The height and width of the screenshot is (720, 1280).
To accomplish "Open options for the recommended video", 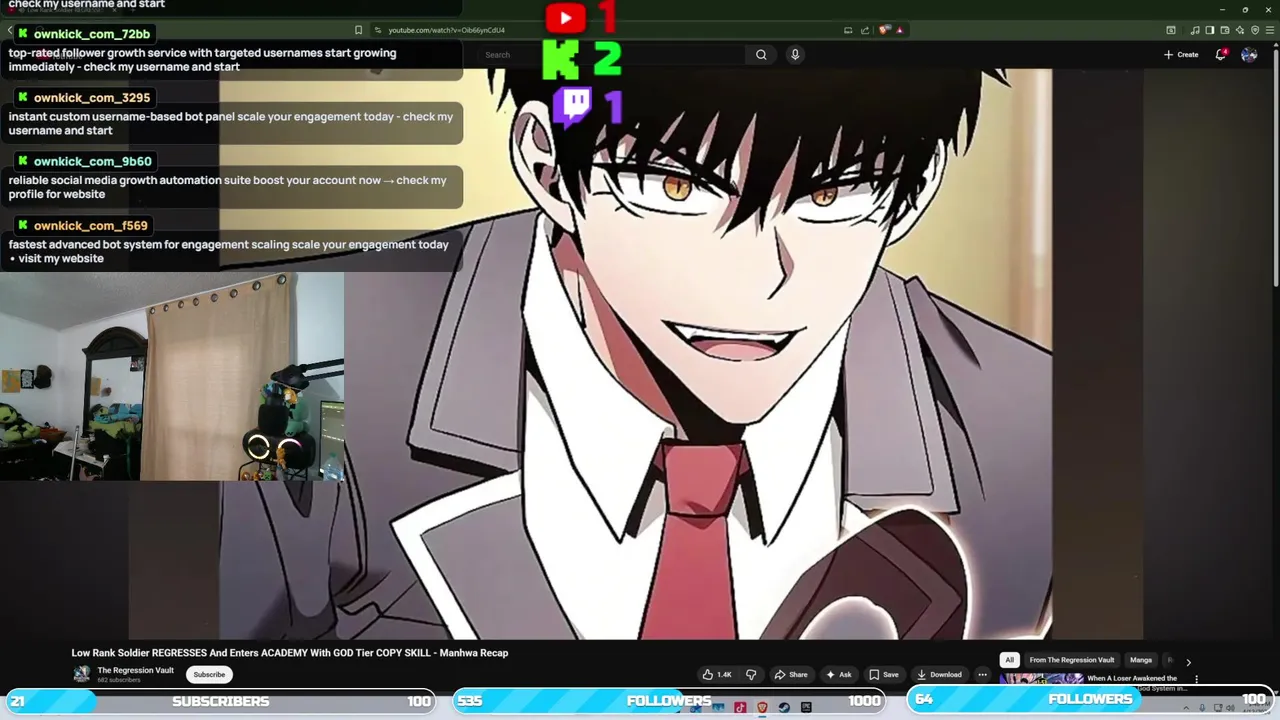I will click(x=1196, y=679).
